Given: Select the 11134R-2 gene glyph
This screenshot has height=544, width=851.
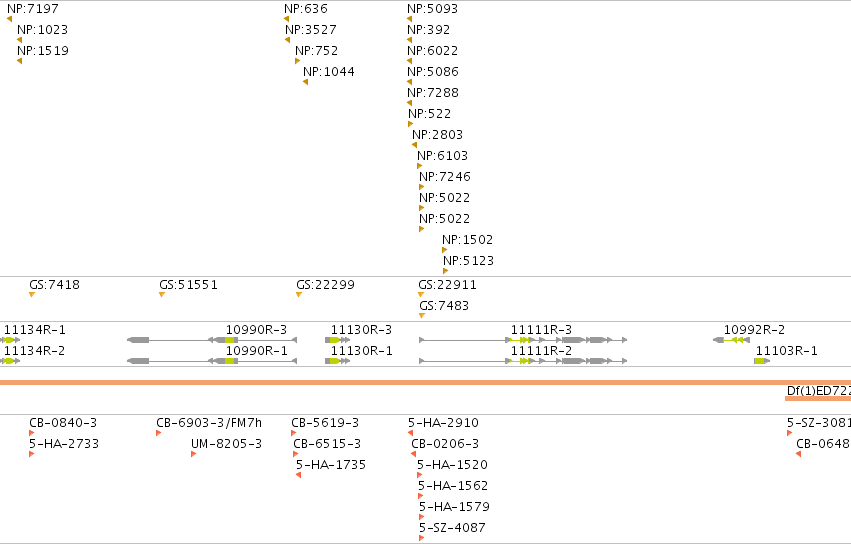Looking at the screenshot, I should pos(10,361).
